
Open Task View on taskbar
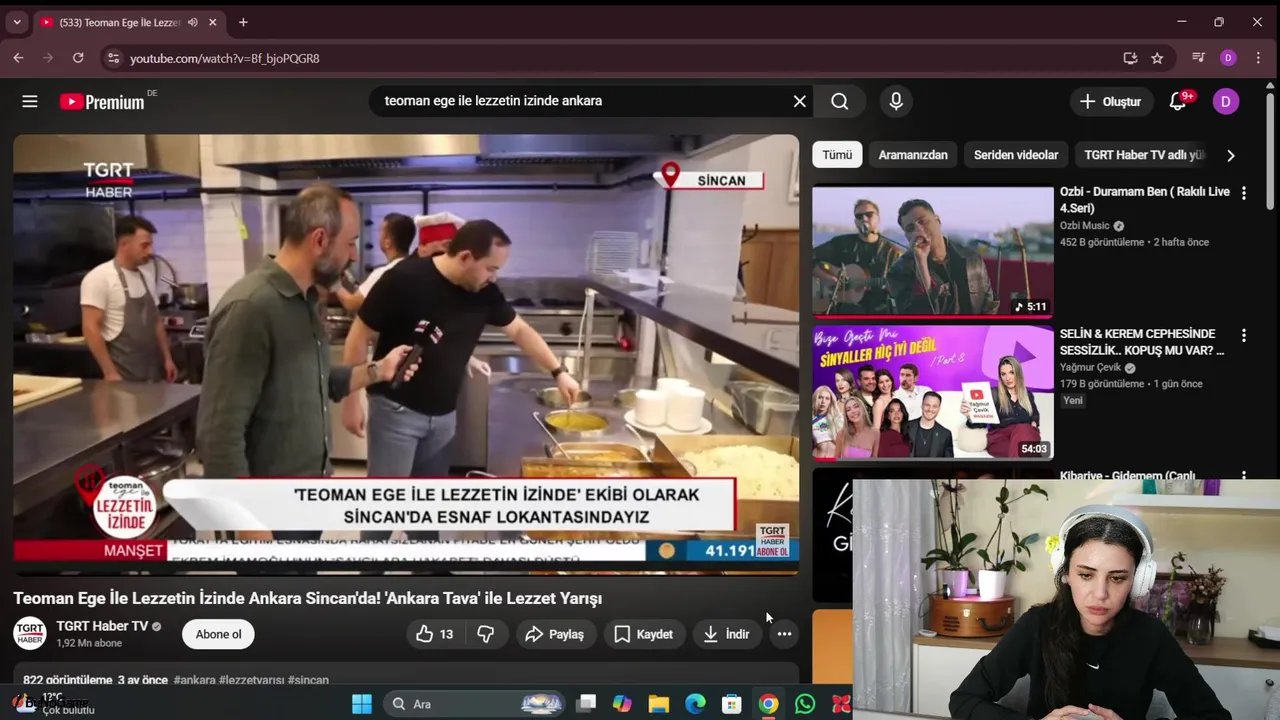[586, 704]
